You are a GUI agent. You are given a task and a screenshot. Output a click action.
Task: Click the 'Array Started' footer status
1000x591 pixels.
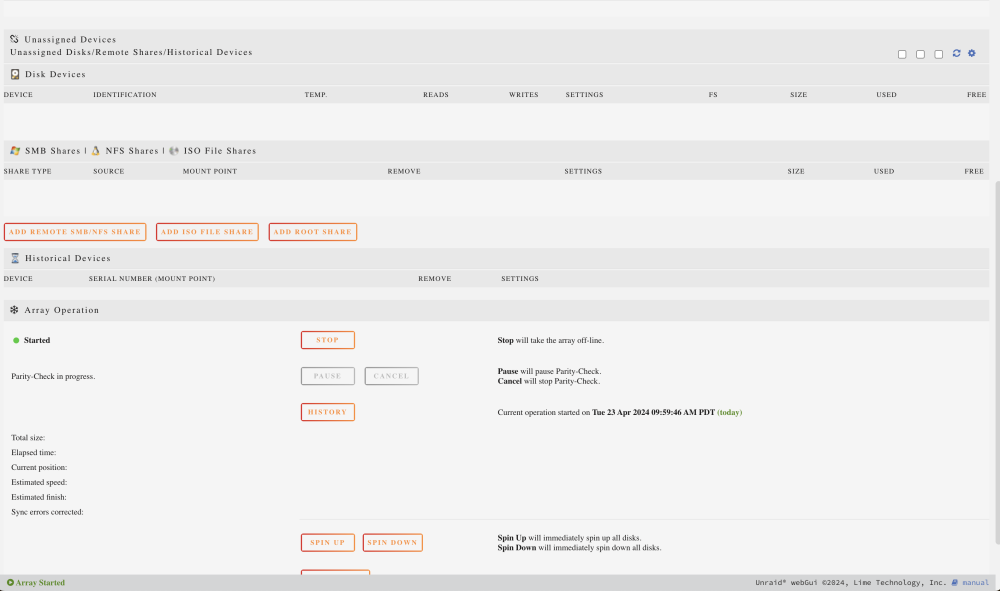pos(40,583)
